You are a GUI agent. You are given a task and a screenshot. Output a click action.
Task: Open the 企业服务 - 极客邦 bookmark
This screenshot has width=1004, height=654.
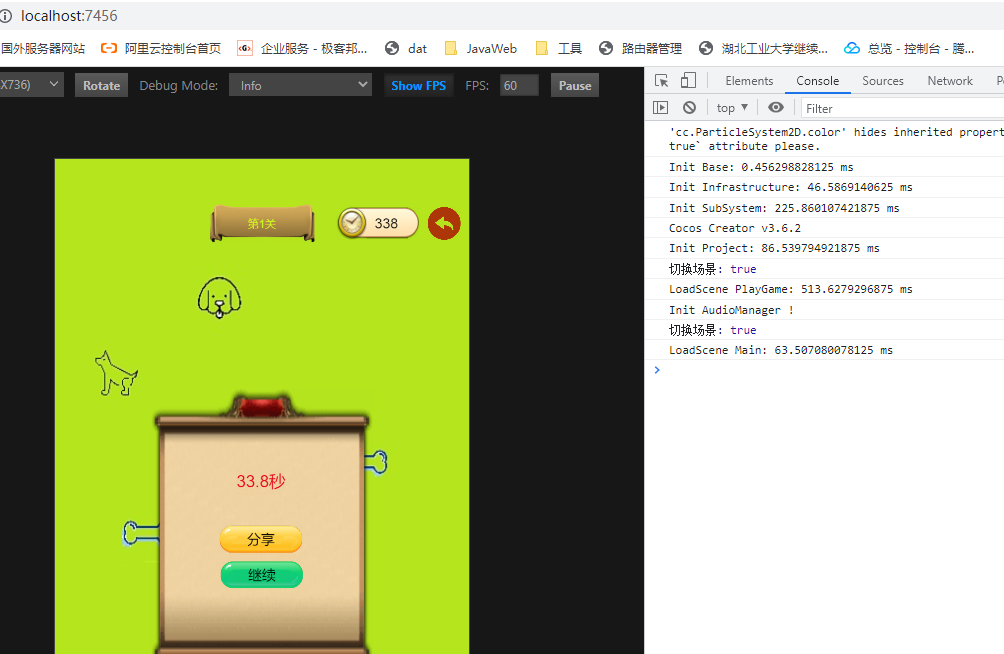coord(302,49)
